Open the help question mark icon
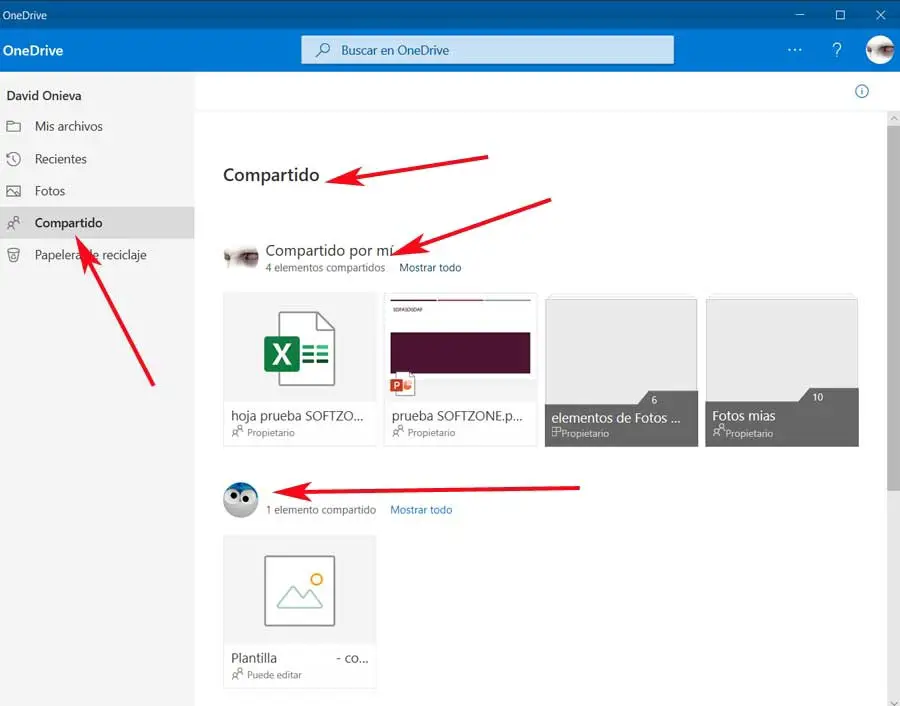Screen dimensions: 900x706 837,50
